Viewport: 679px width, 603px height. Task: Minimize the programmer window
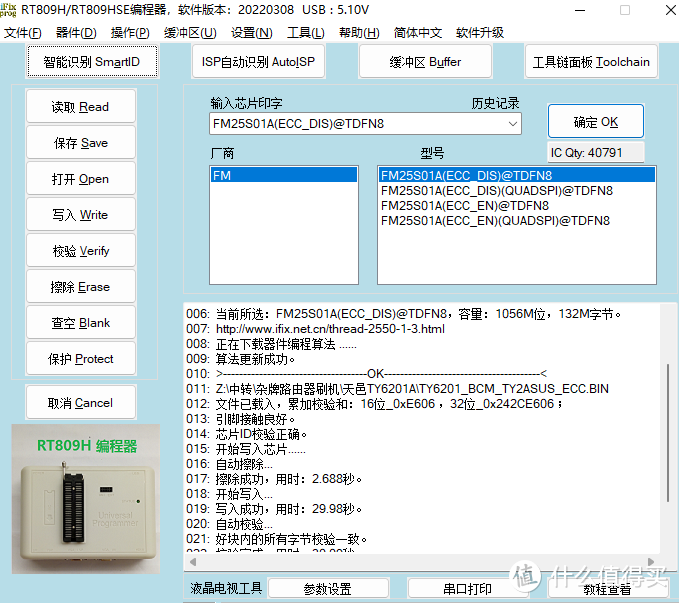coord(580,10)
